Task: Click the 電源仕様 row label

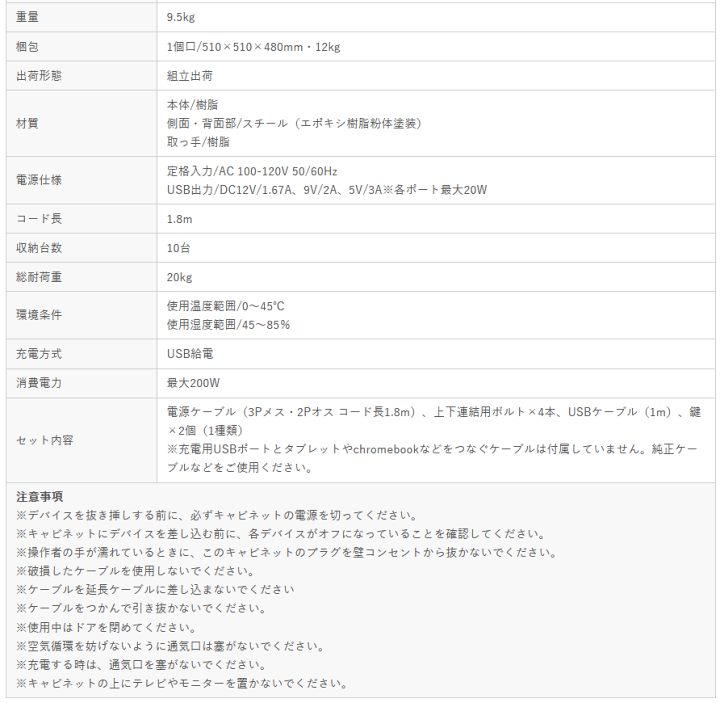Action: [x=39, y=180]
